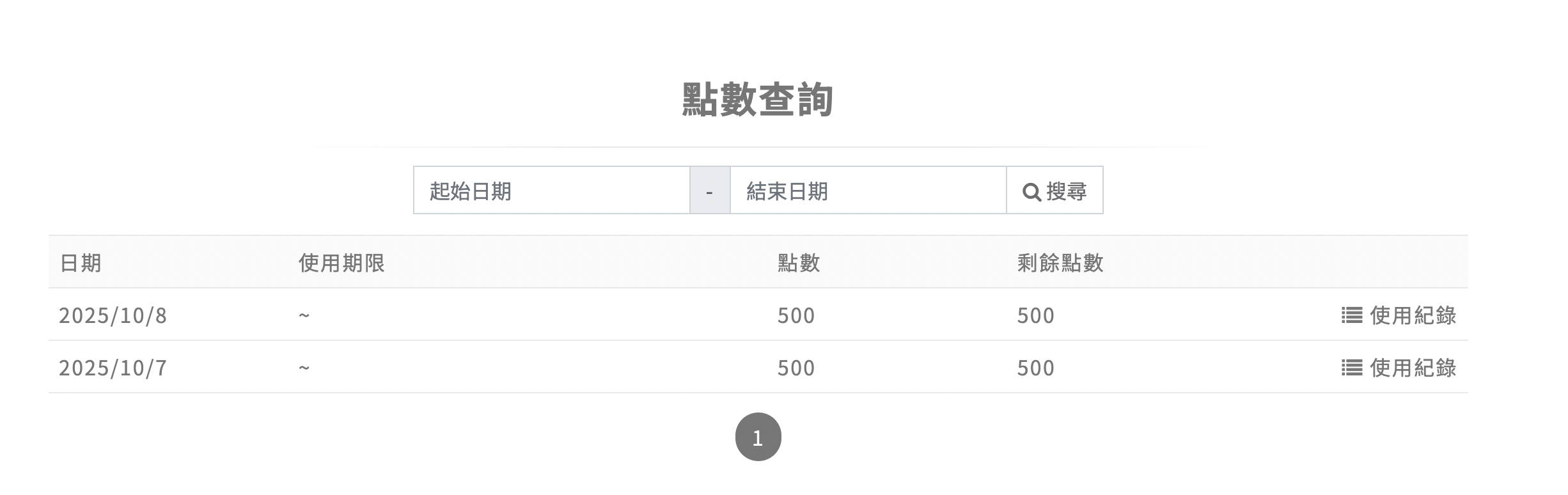
Task: Click the 點數 column header
Action: click(799, 263)
